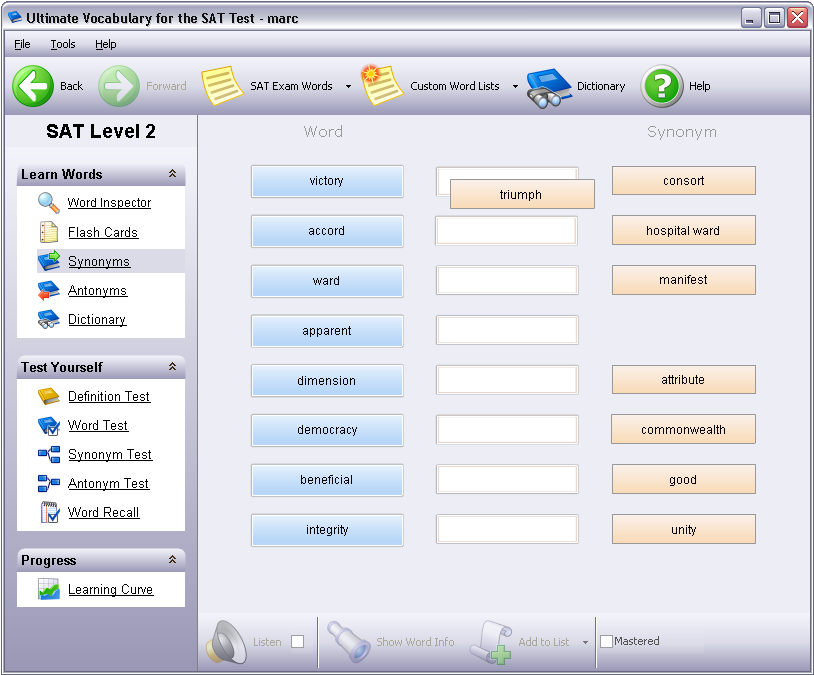Click the Forward arrow icon
Screen dimensions: 814x675
(119, 86)
